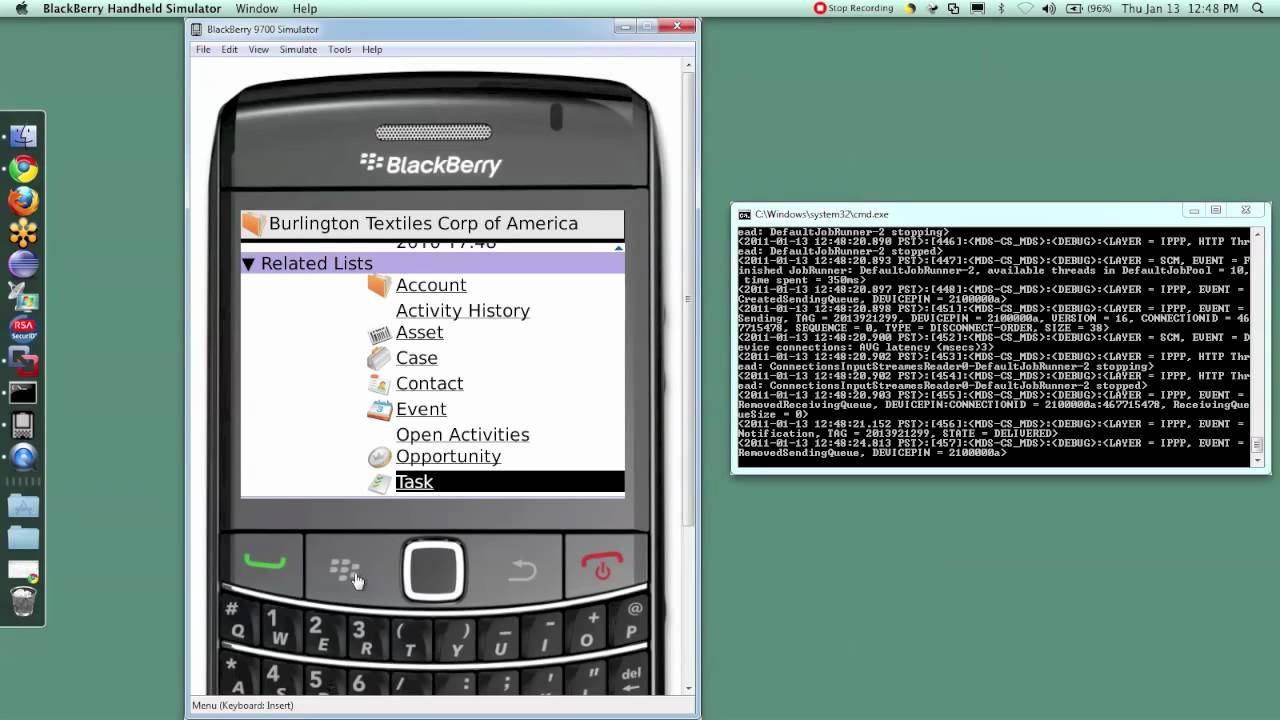Image resolution: width=1280 pixels, height=720 pixels.
Task: Open the Opportunity related list link
Action: pos(448,457)
